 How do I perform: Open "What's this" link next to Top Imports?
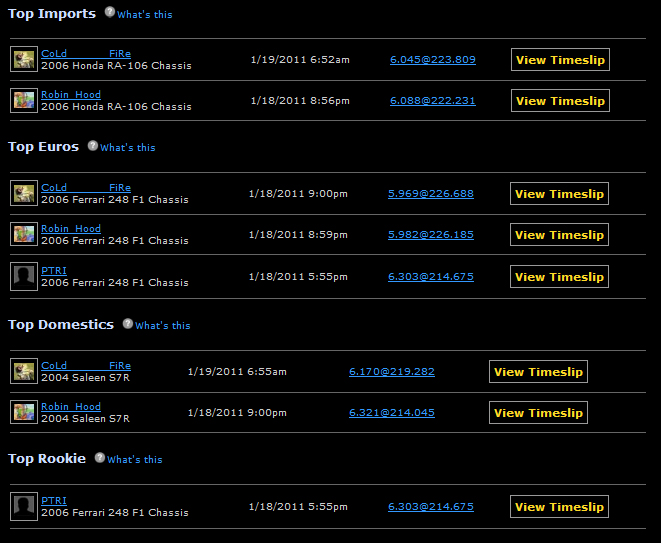click(x=144, y=15)
